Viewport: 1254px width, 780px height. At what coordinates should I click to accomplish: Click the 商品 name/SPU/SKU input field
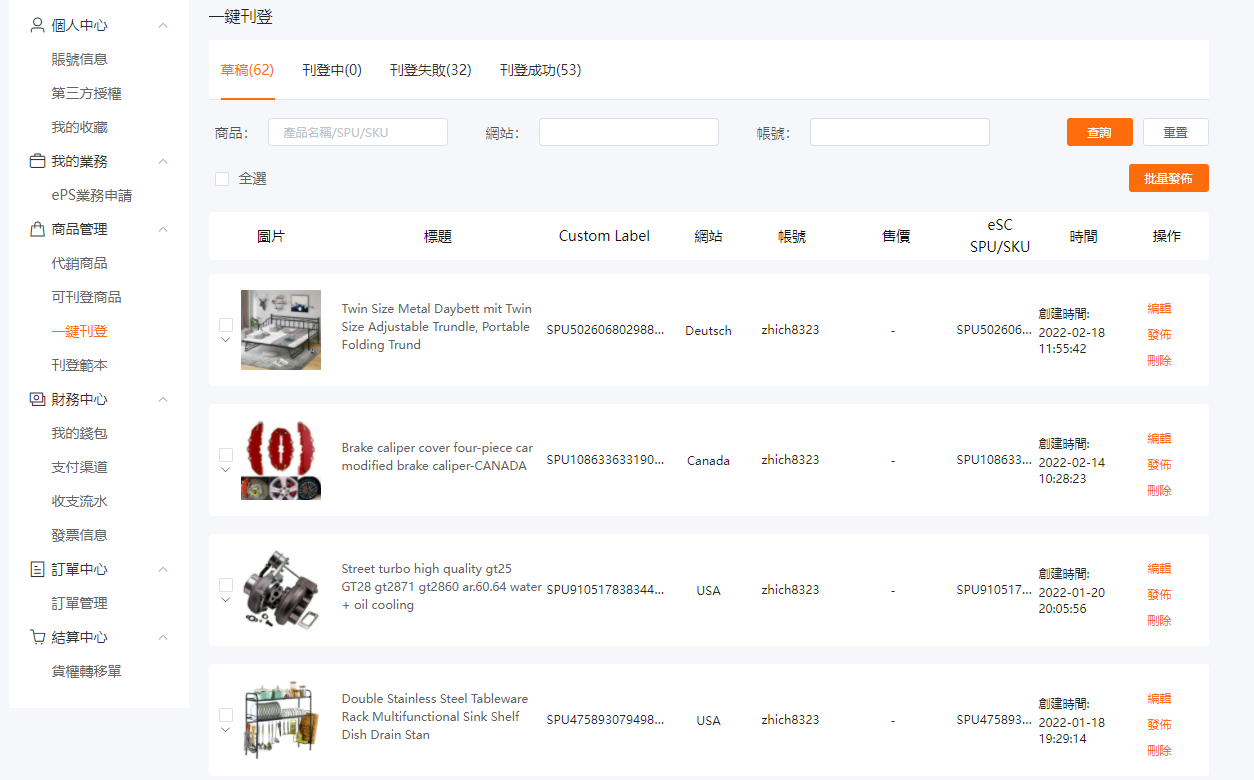coord(357,132)
